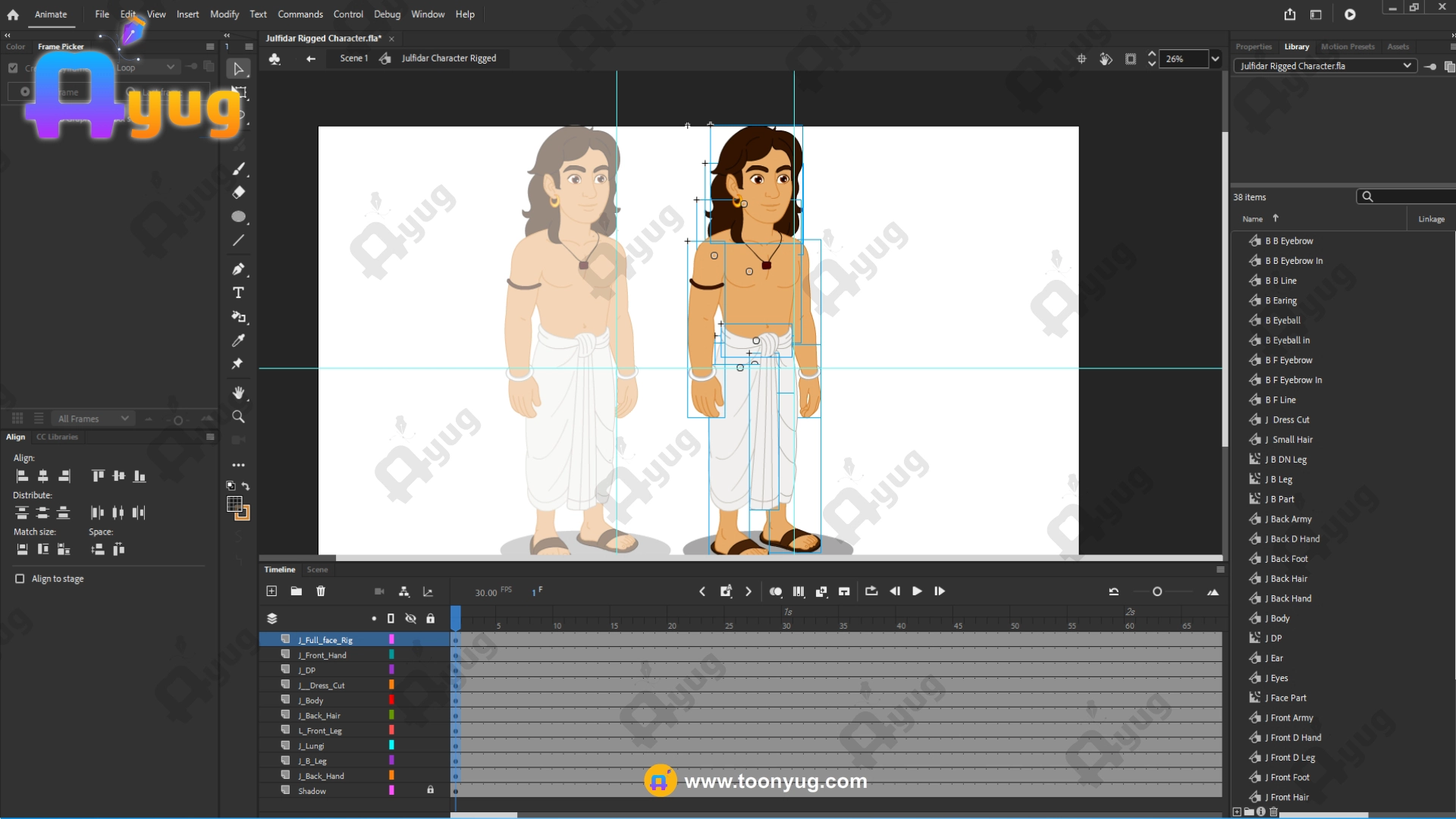Click the J_Lungi layer color swatch
1456x819 pixels.
coord(391,745)
